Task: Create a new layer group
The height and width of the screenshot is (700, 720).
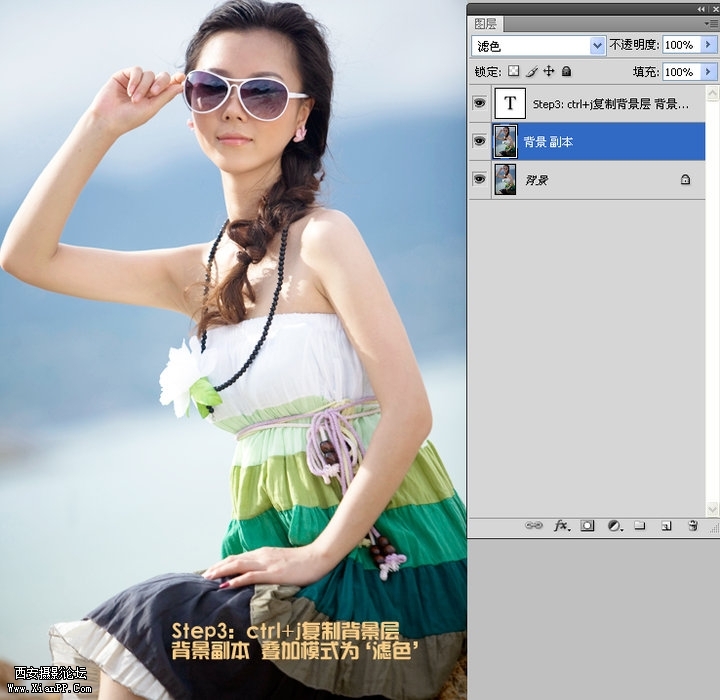Action: (x=639, y=525)
